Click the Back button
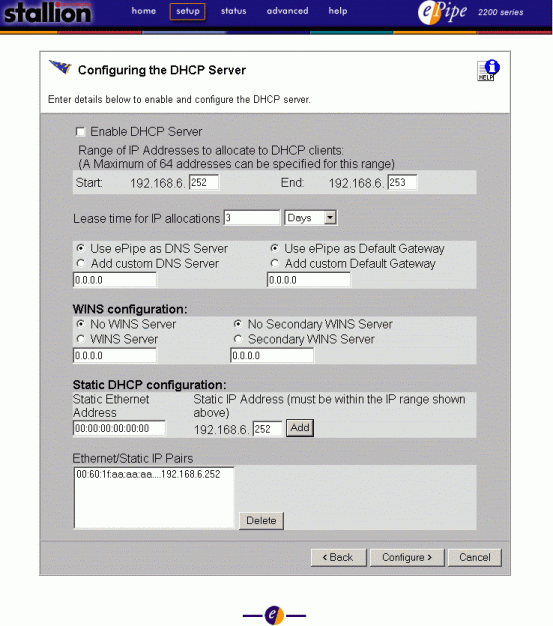 click(x=339, y=557)
